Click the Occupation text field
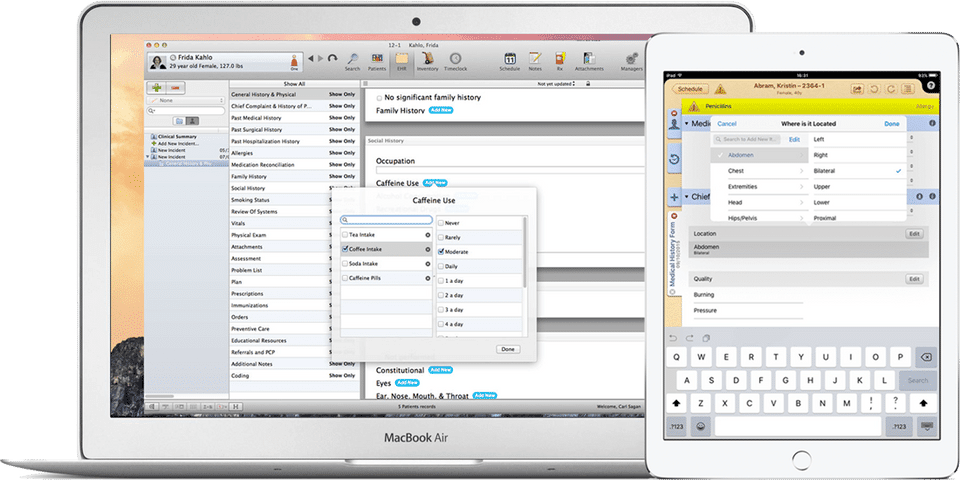 click(510, 170)
